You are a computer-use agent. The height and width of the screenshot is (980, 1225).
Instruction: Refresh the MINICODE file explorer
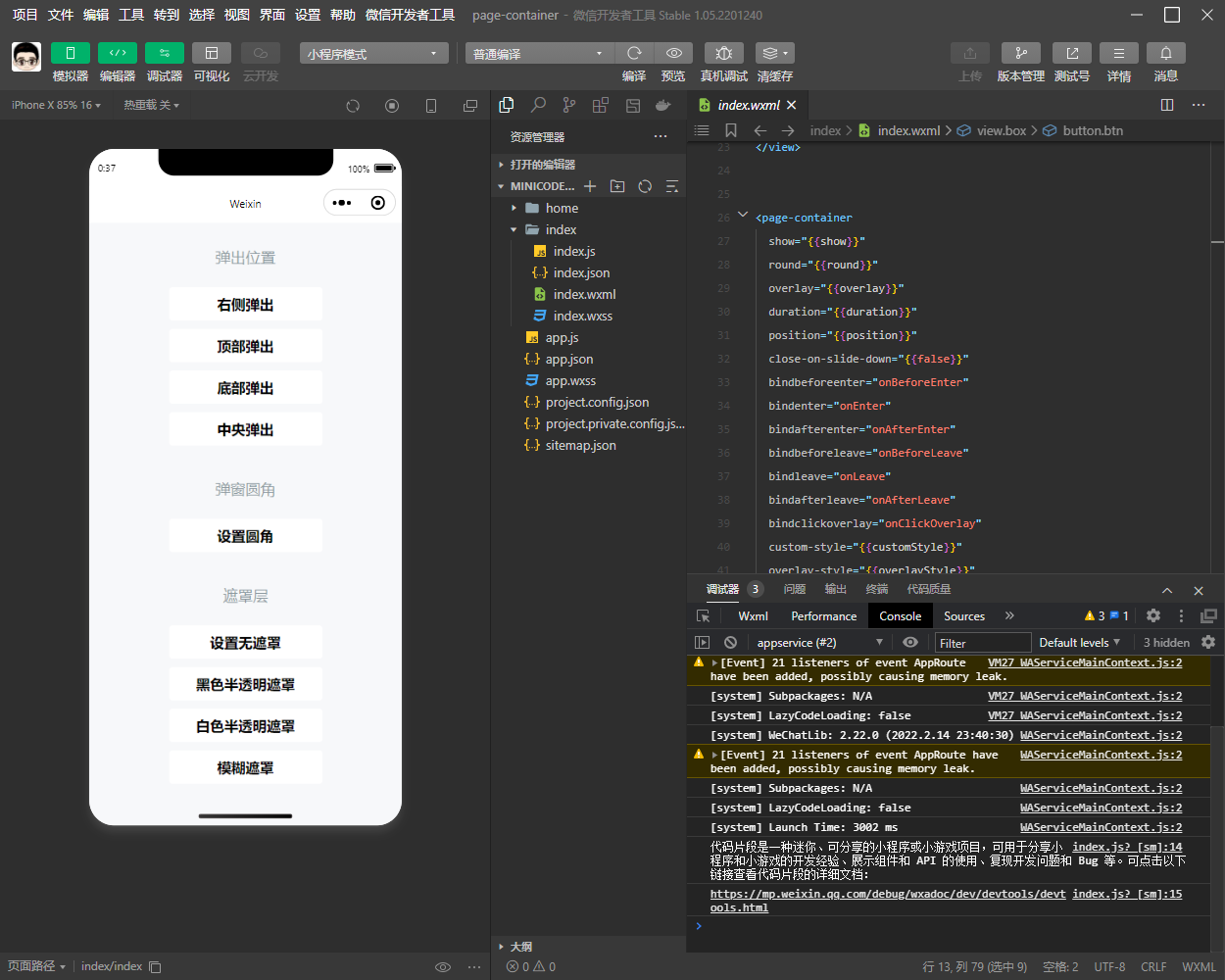tap(645, 186)
